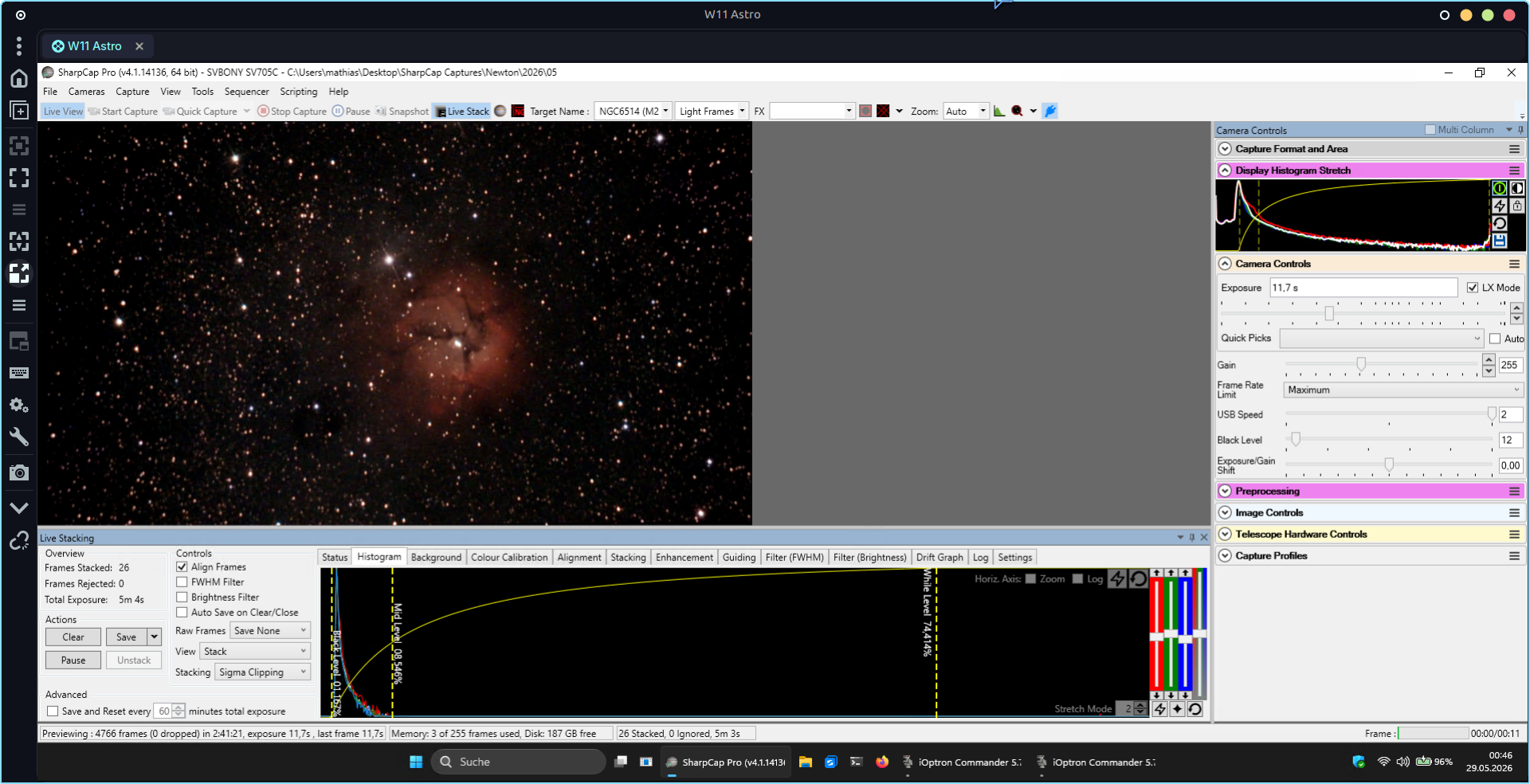Switch to the Colour Calibration tab
Screen dimensions: 1530x784
coord(509,558)
